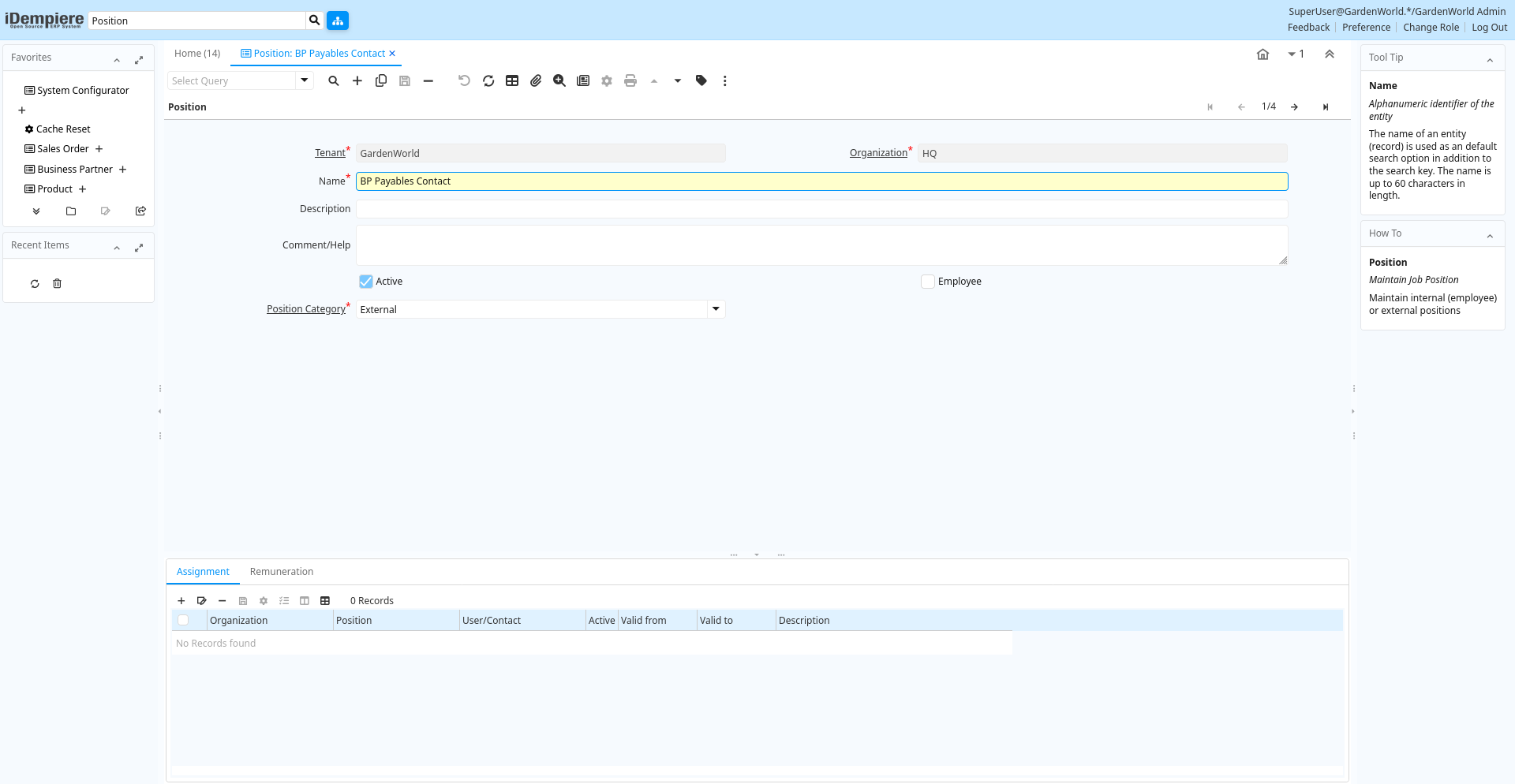Open the attachment paperclip icon
The height and width of the screenshot is (784, 1515).
(x=536, y=80)
